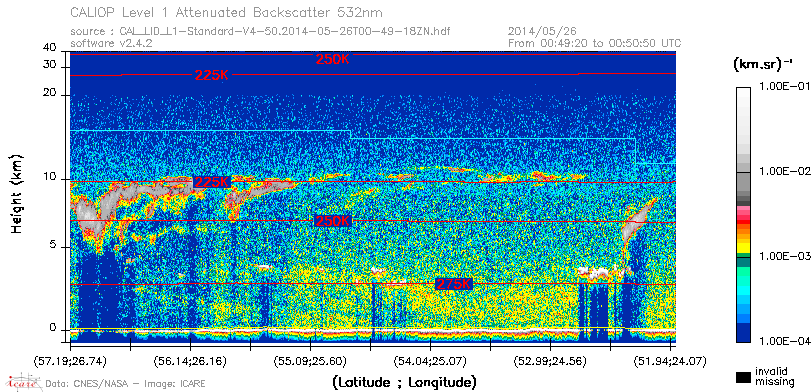Click the y-axis tick label '40'

tap(50, 48)
